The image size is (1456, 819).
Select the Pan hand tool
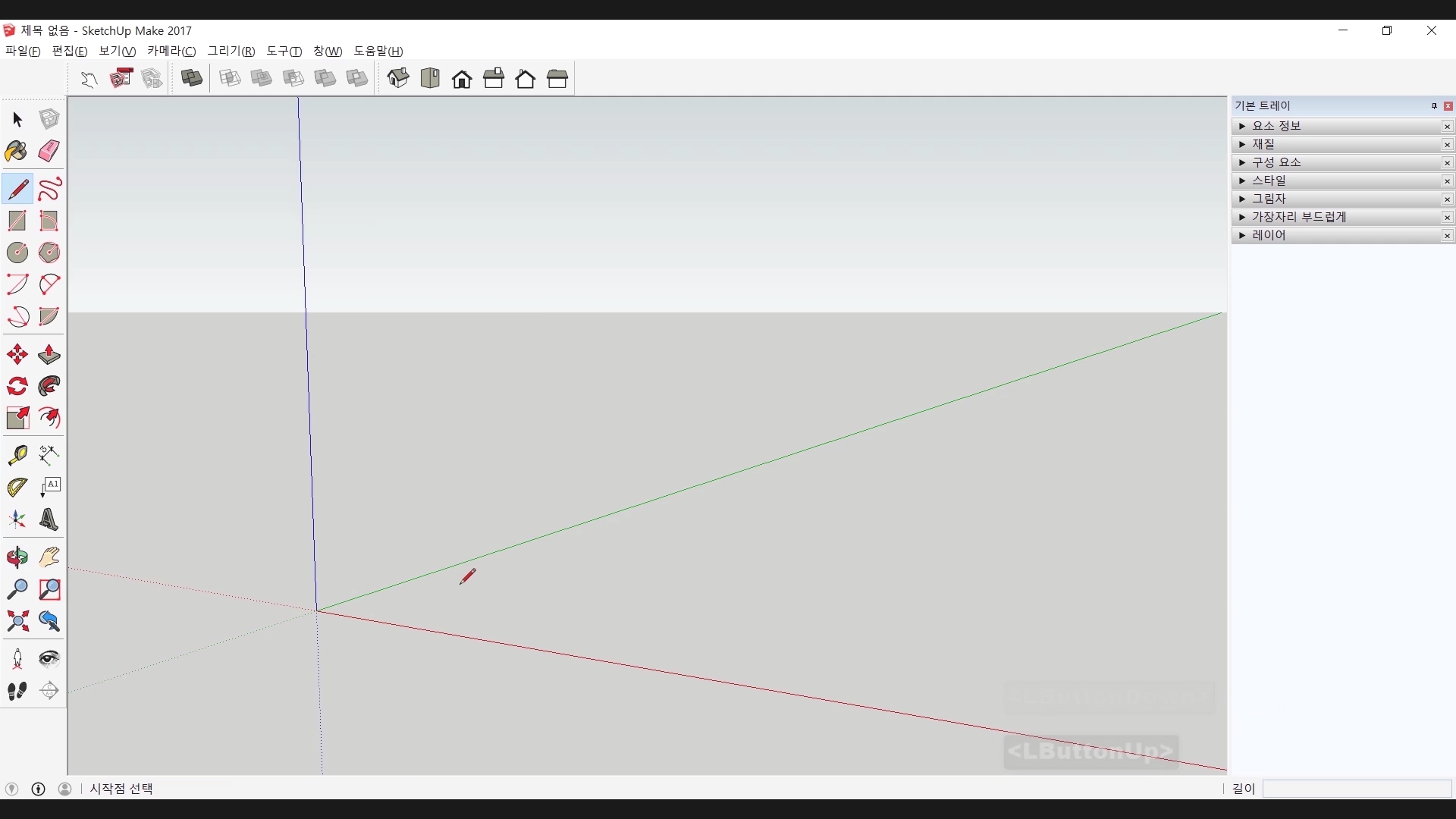pyautogui.click(x=49, y=557)
